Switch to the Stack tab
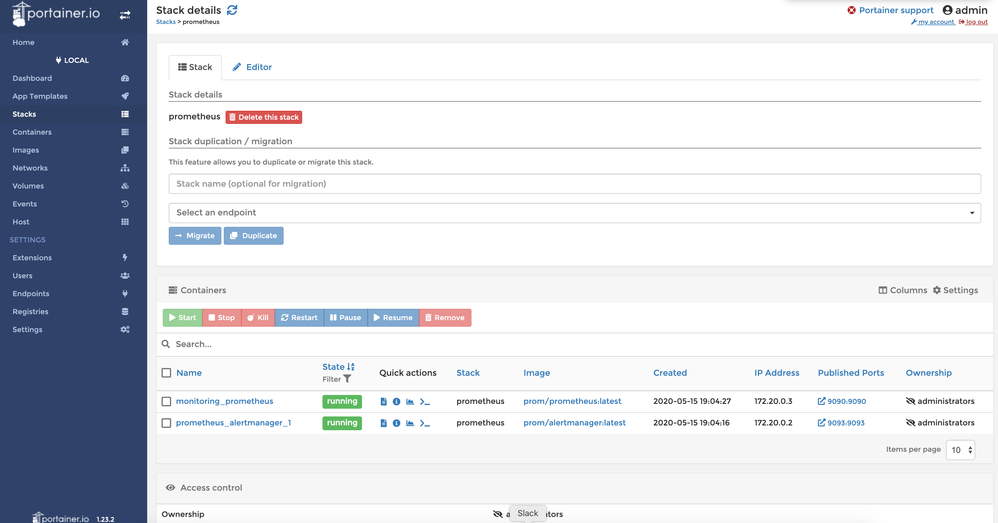 click(x=195, y=67)
